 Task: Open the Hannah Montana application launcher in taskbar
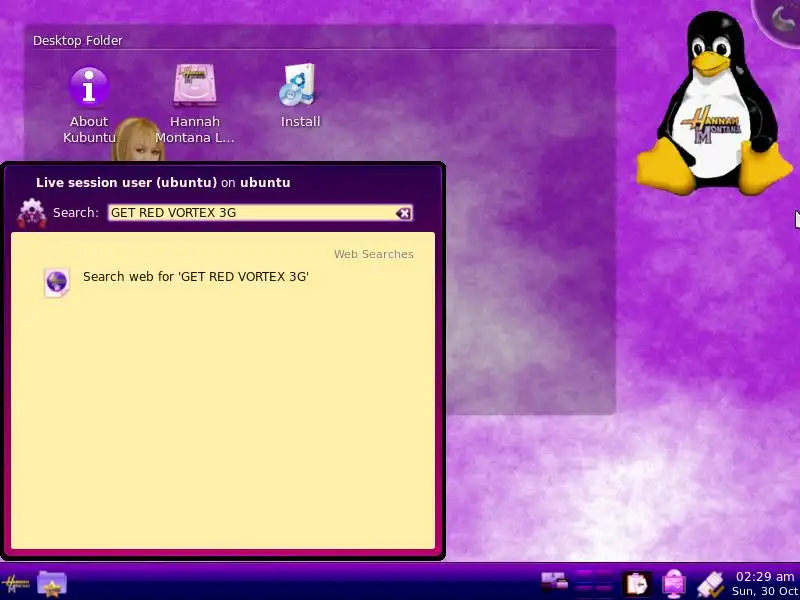[x=16, y=584]
